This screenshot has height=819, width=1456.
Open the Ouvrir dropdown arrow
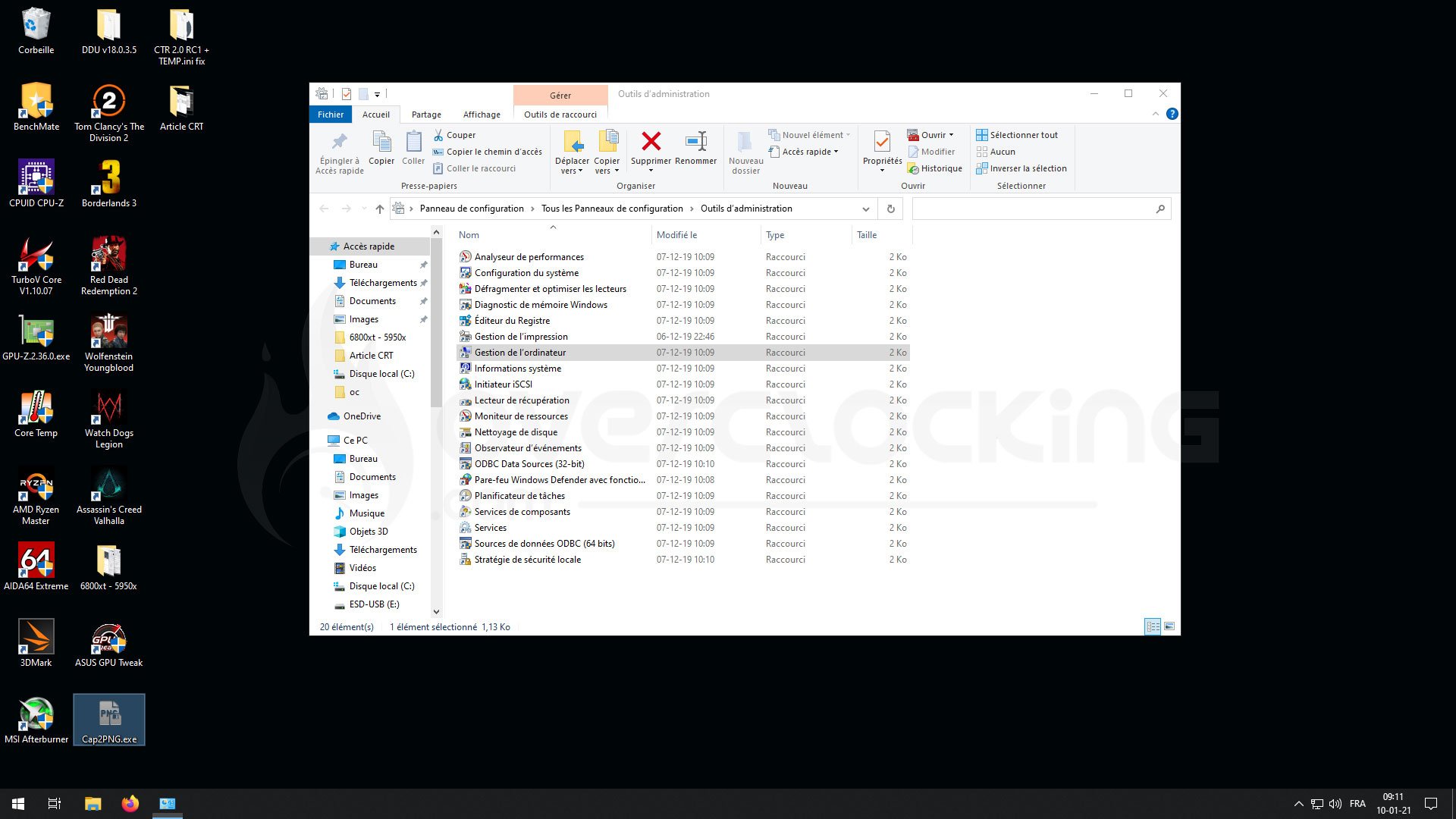[951, 135]
